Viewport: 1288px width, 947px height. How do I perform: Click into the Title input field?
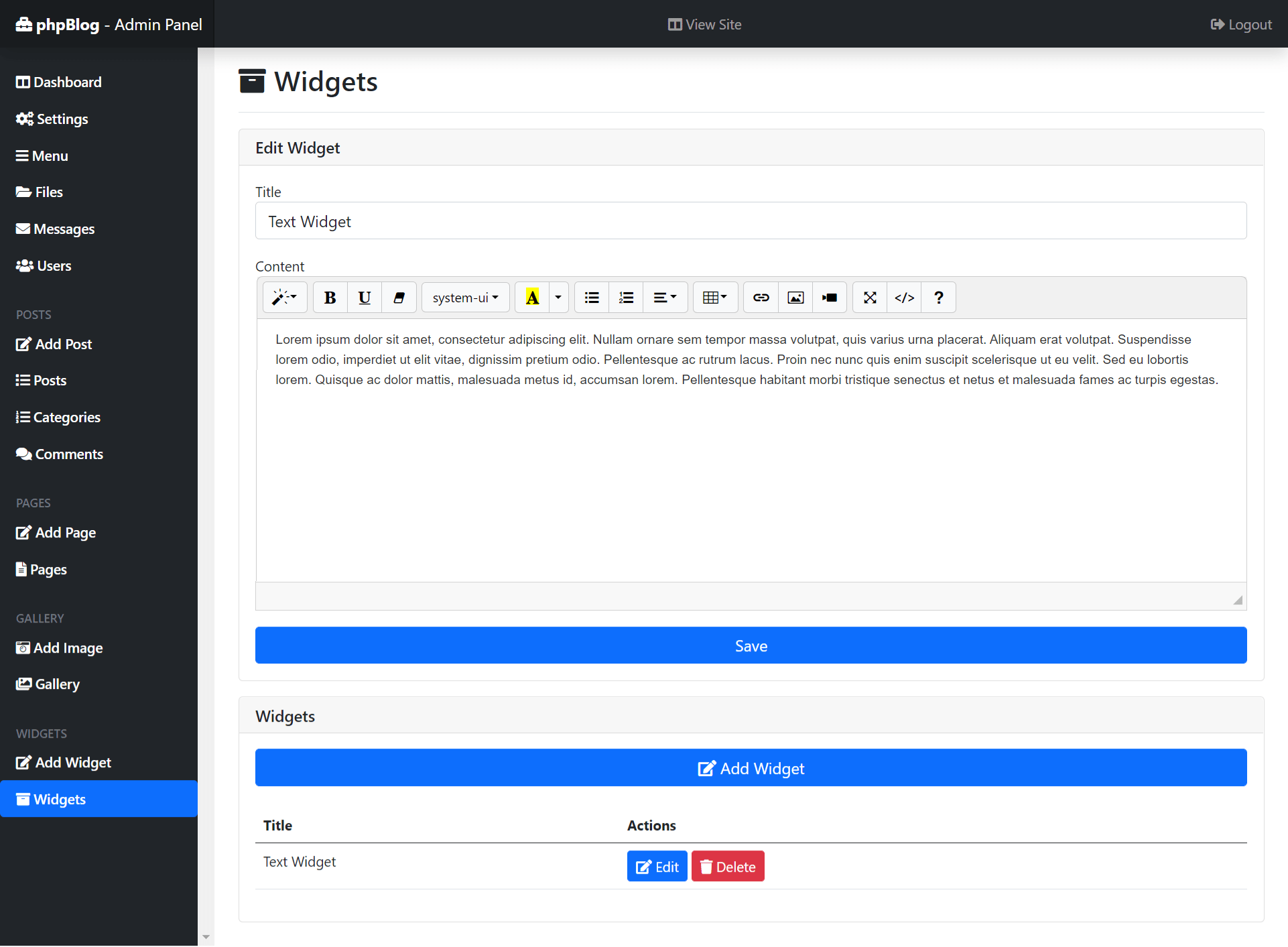click(751, 221)
